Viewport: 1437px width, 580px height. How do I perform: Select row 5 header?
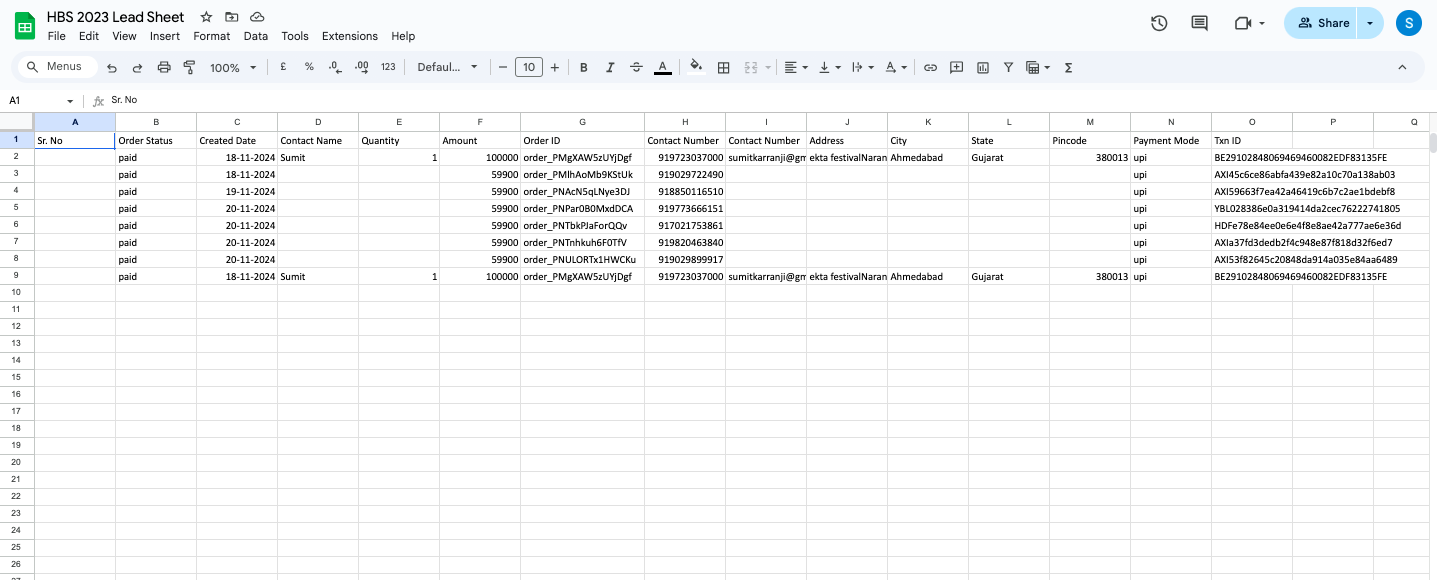(16, 208)
